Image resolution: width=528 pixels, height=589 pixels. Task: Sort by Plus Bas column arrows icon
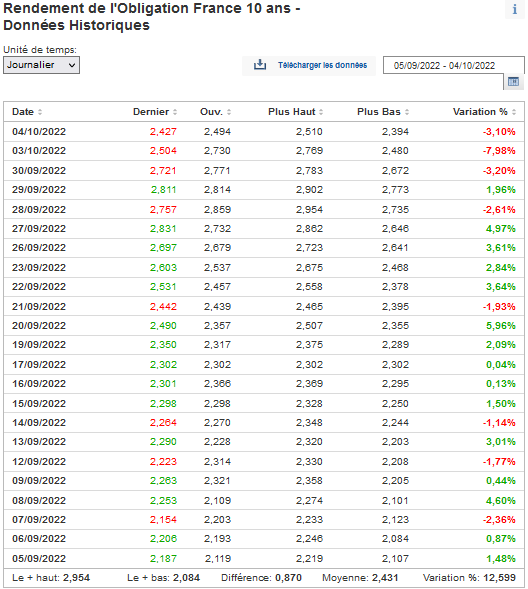pos(407,112)
